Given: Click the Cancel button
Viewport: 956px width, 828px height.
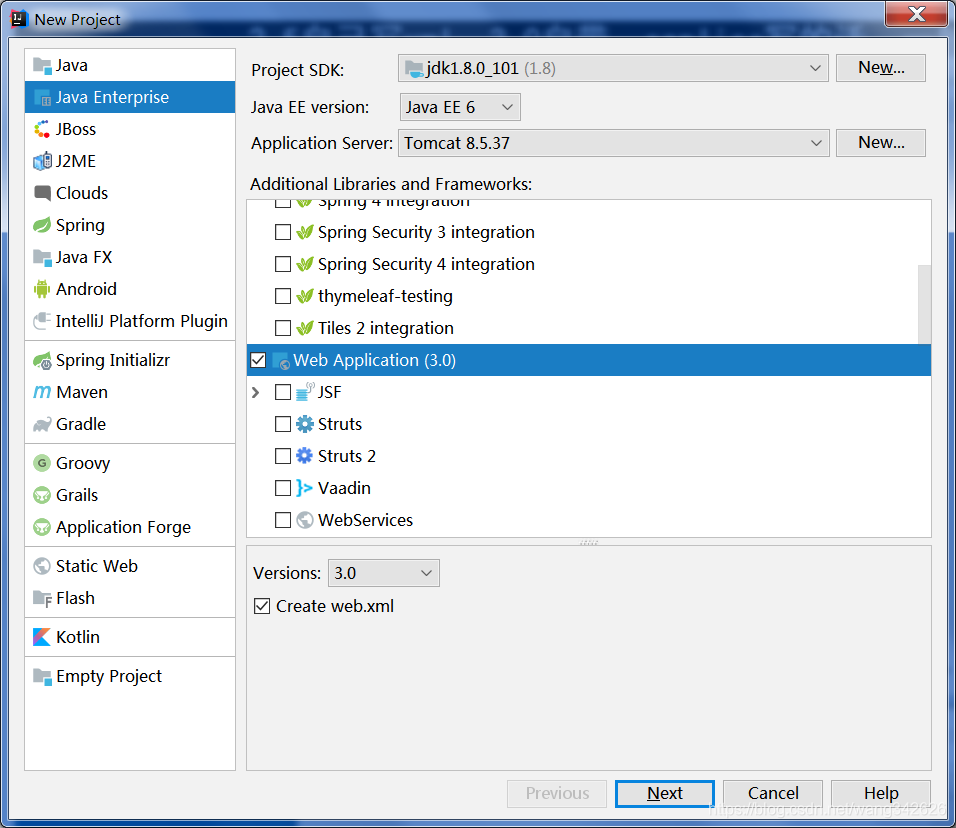Looking at the screenshot, I should (x=772, y=793).
